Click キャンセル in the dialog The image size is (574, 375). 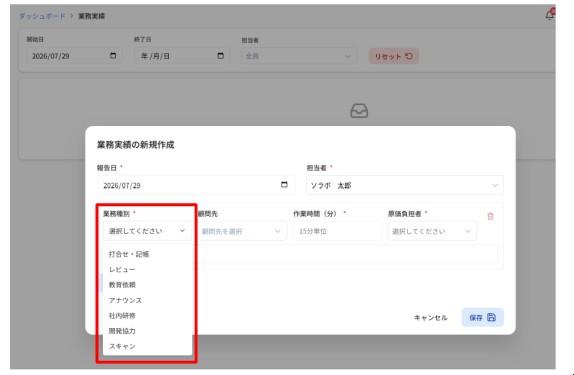coord(430,318)
